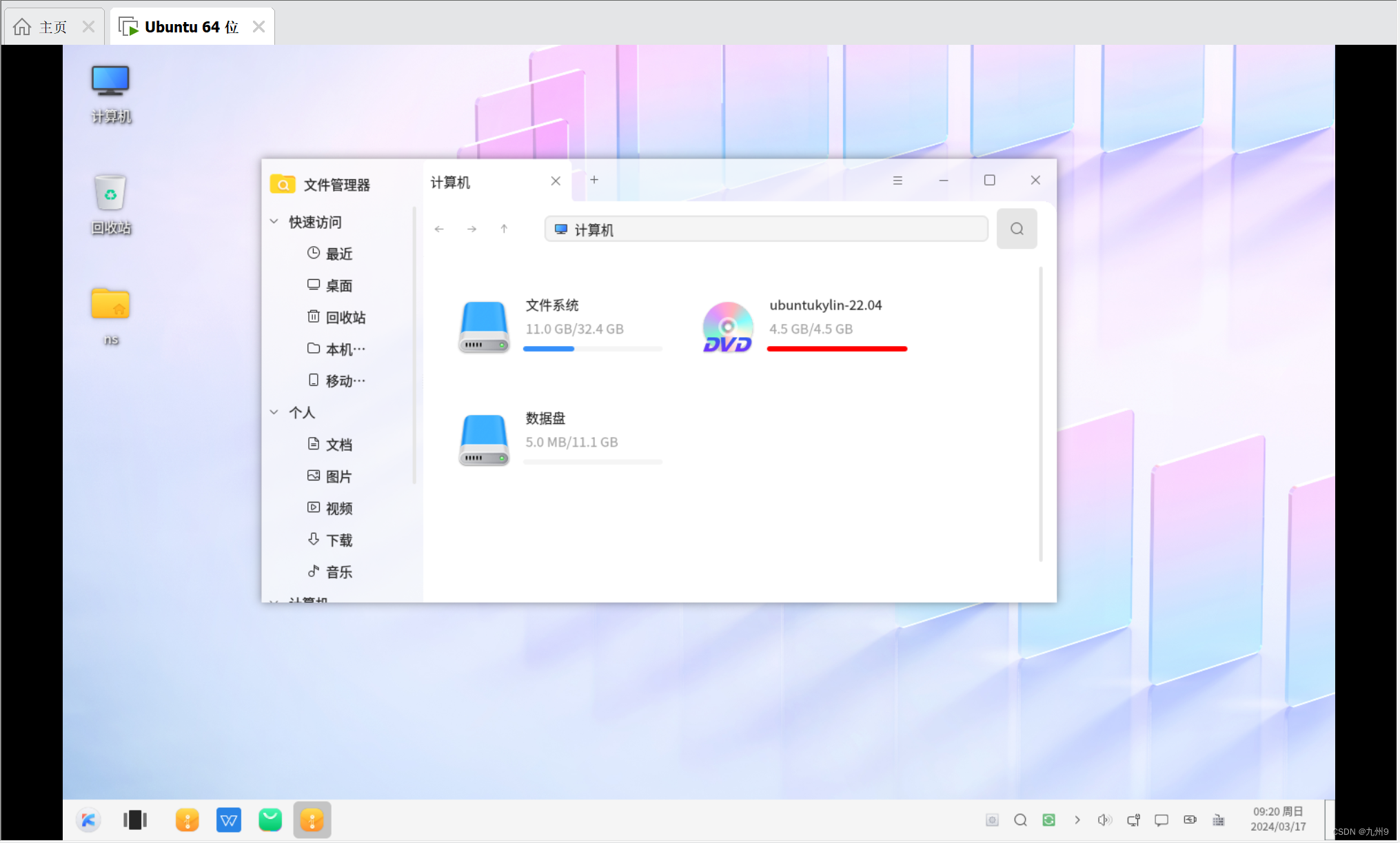
Task: Click the 计算机 address bar
Action: 765,229
